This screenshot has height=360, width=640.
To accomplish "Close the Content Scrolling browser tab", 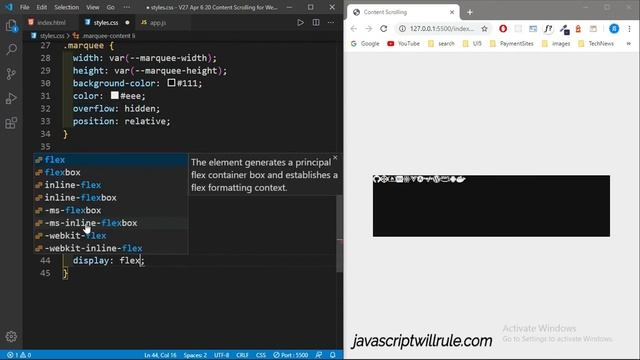I will coord(452,12).
